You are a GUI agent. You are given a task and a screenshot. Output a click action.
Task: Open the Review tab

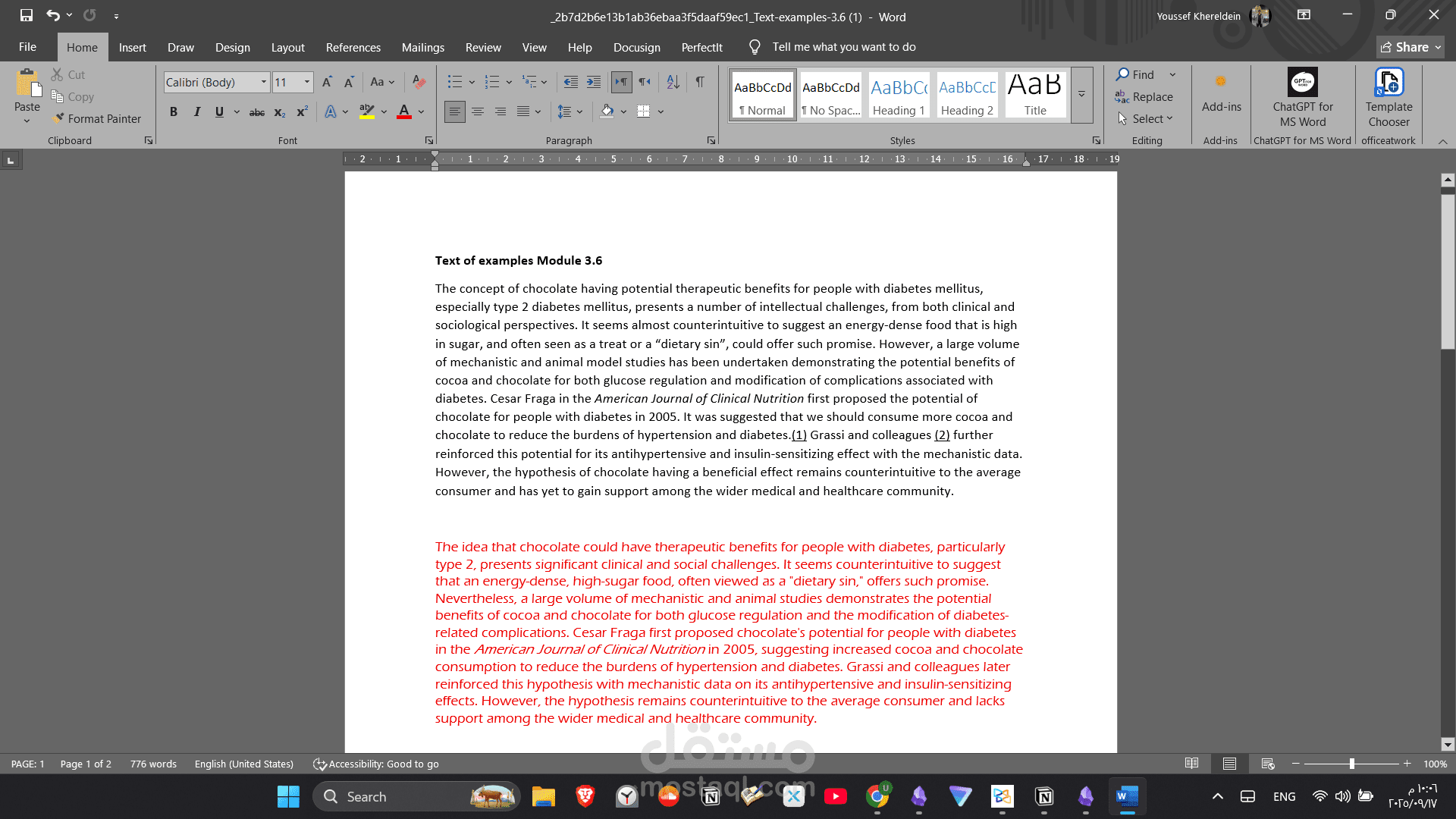(483, 47)
